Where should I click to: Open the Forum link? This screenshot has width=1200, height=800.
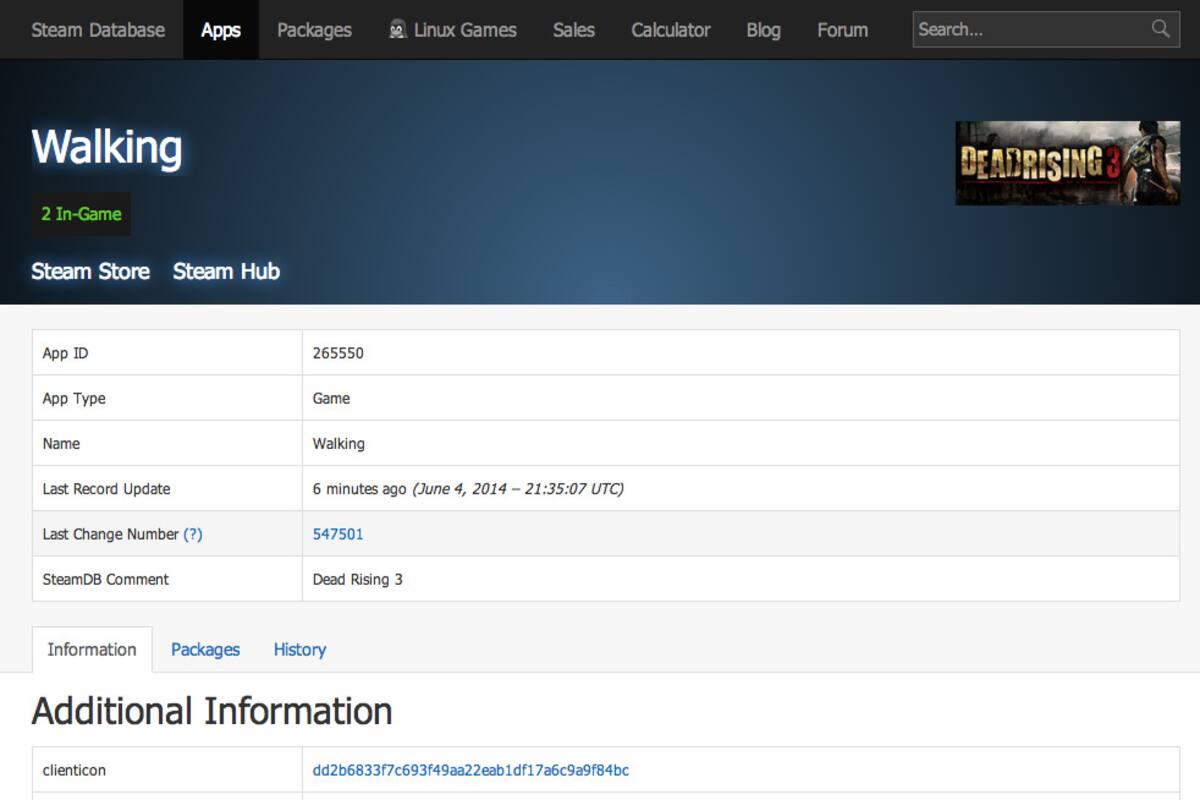pos(842,30)
